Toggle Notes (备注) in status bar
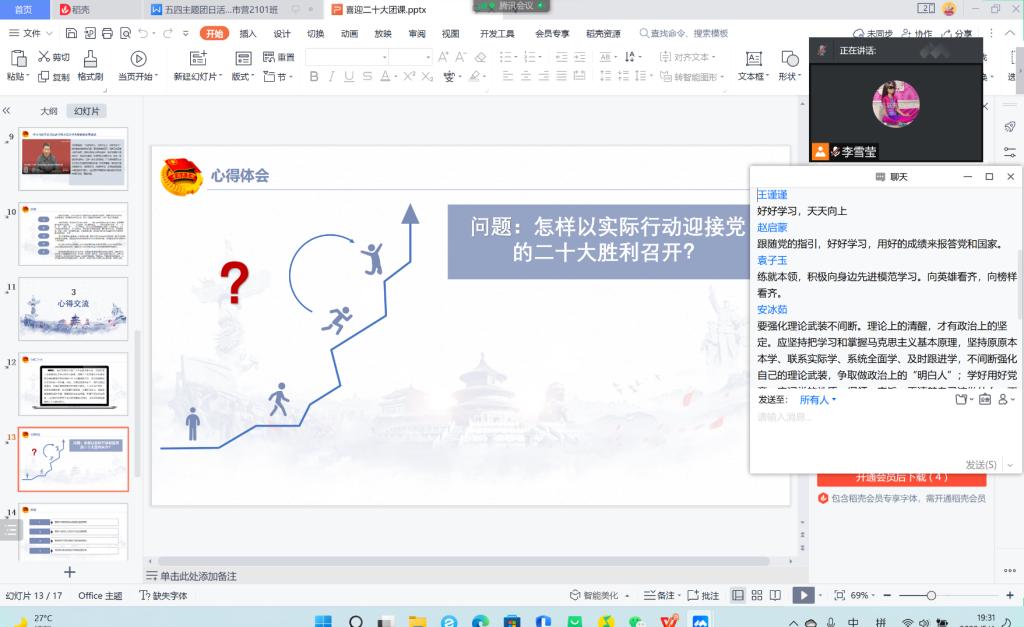 click(x=662, y=595)
